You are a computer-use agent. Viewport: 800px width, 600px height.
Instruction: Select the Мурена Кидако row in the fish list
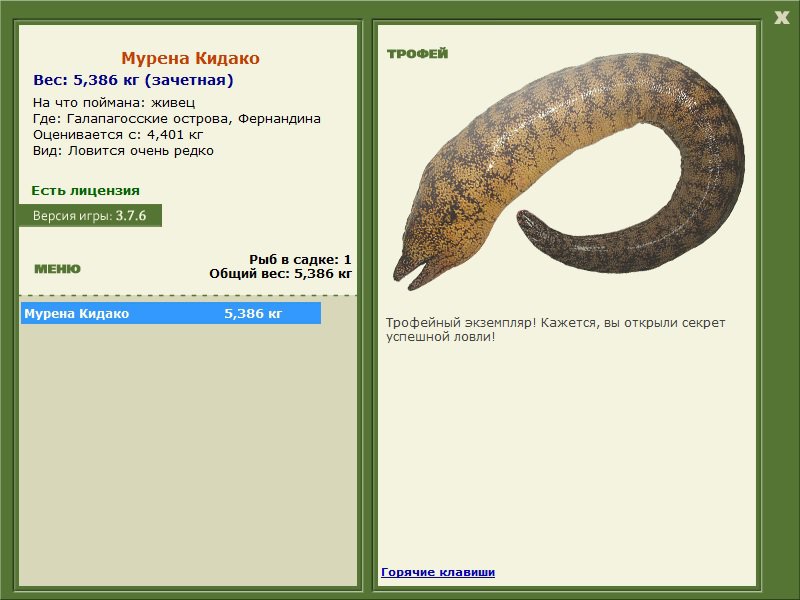(x=171, y=313)
